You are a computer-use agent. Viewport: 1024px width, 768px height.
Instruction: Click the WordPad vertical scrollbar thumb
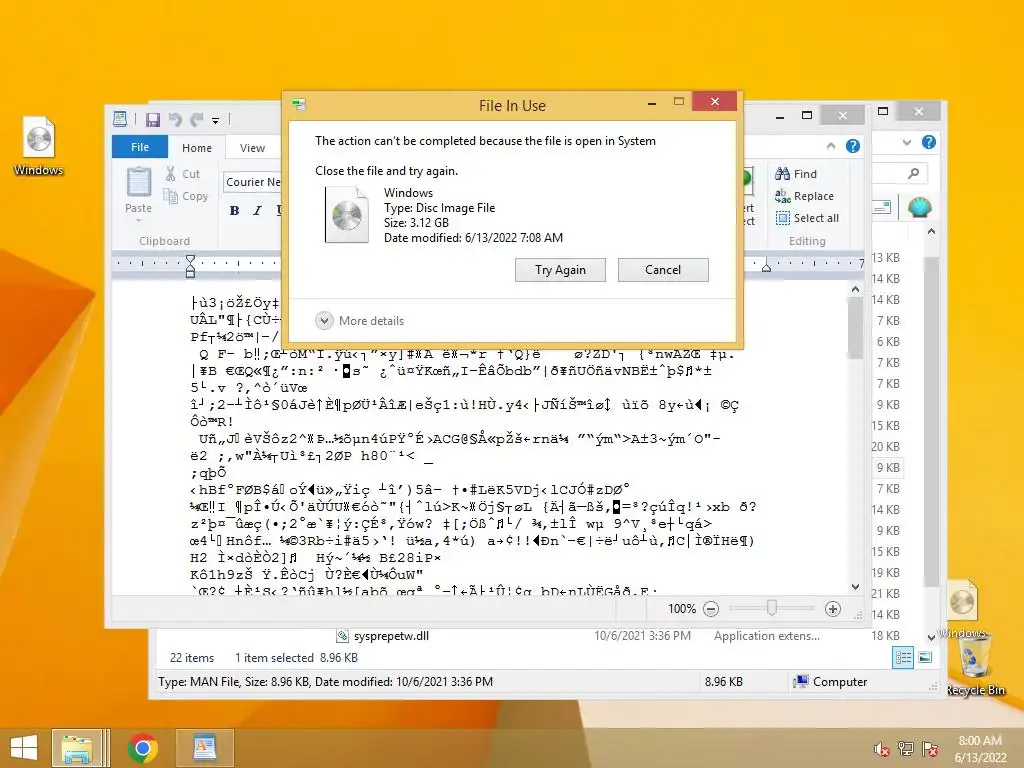[x=856, y=328]
